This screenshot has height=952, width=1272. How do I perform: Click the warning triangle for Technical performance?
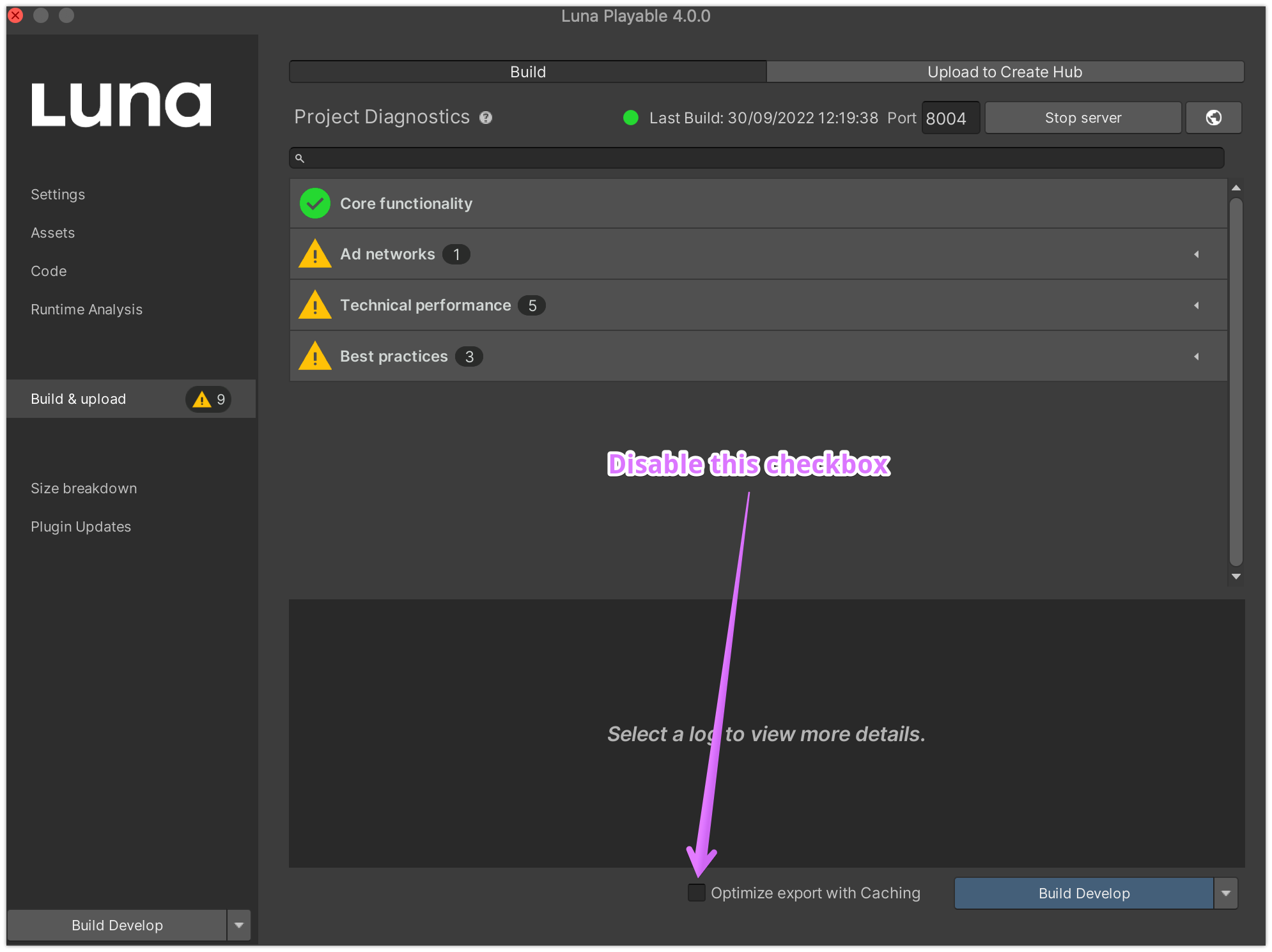[x=314, y=305]
